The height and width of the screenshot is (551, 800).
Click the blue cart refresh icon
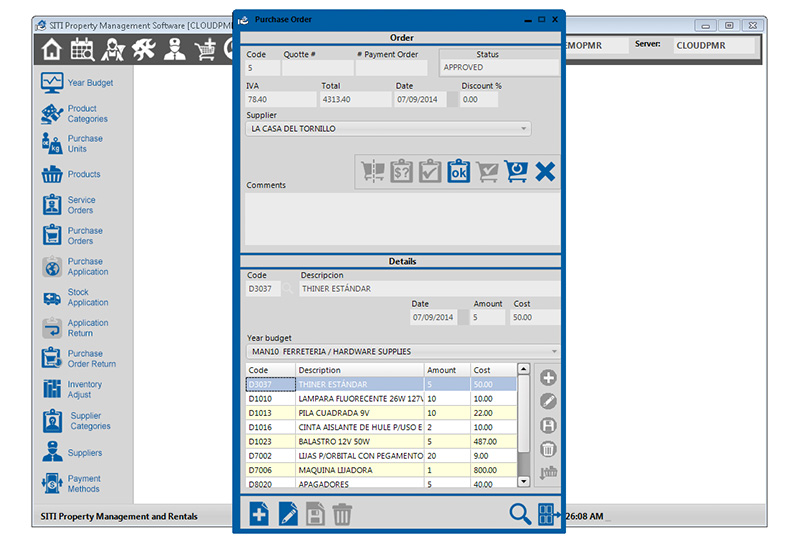pos(516,171)
